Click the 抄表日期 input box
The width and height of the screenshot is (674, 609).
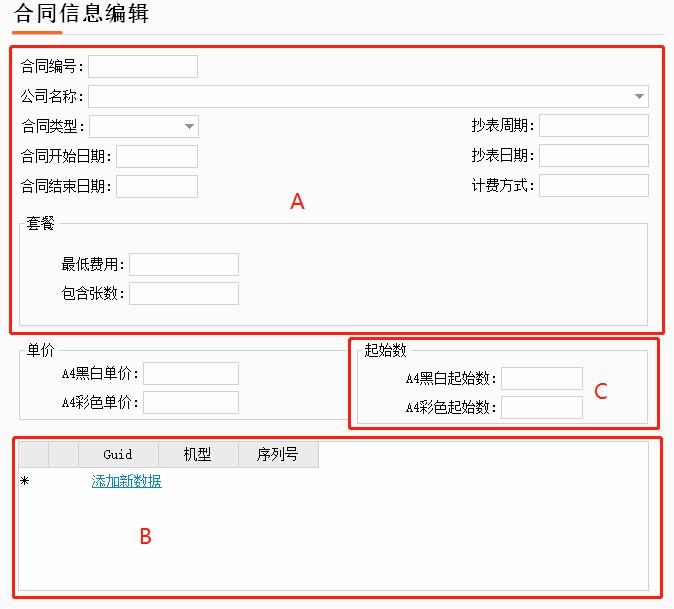click(x=594, y=156)
